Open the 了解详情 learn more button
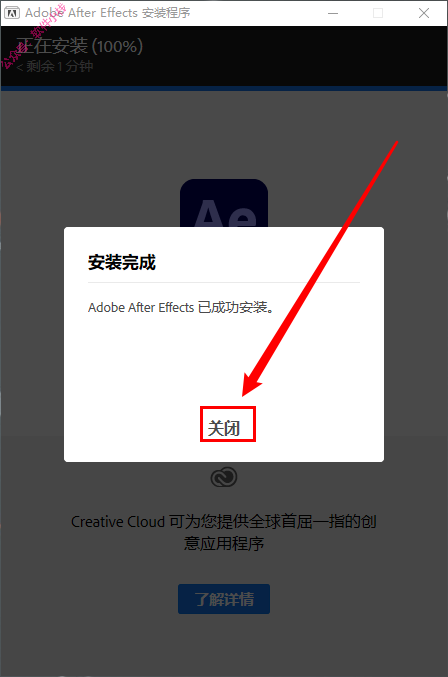Image resolution: width=448 pixels, height=677 pixels. (224, 599)
